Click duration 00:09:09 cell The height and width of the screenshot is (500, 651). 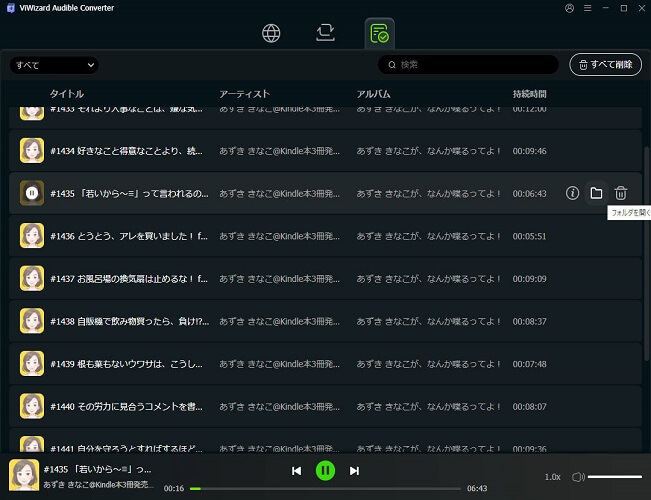coord(529,279)
